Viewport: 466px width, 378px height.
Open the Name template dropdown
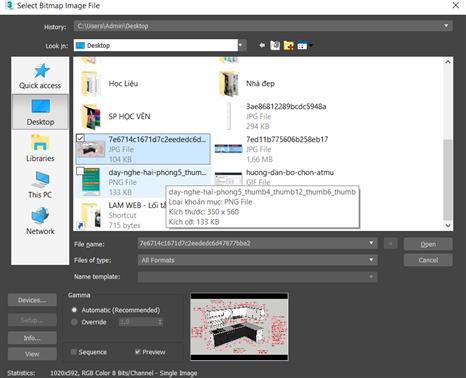[371, 277]
